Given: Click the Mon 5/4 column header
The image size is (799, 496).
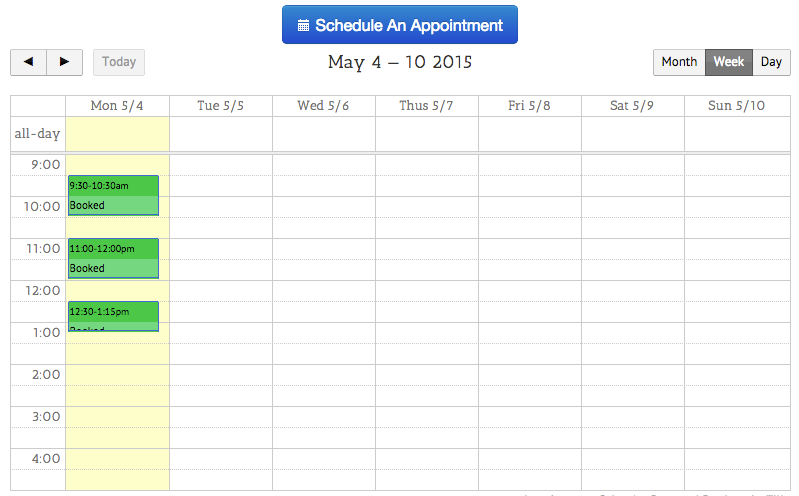Looking at the screenshot, I should (x=117, y=106).
